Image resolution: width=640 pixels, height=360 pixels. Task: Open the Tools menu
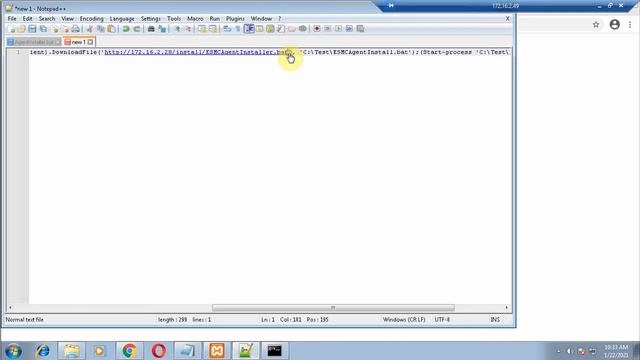coord(173,19)
